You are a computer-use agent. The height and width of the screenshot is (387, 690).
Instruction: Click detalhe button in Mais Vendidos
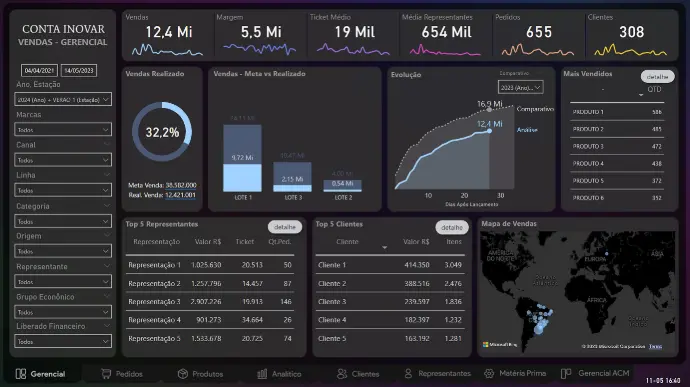click(657, 77)
